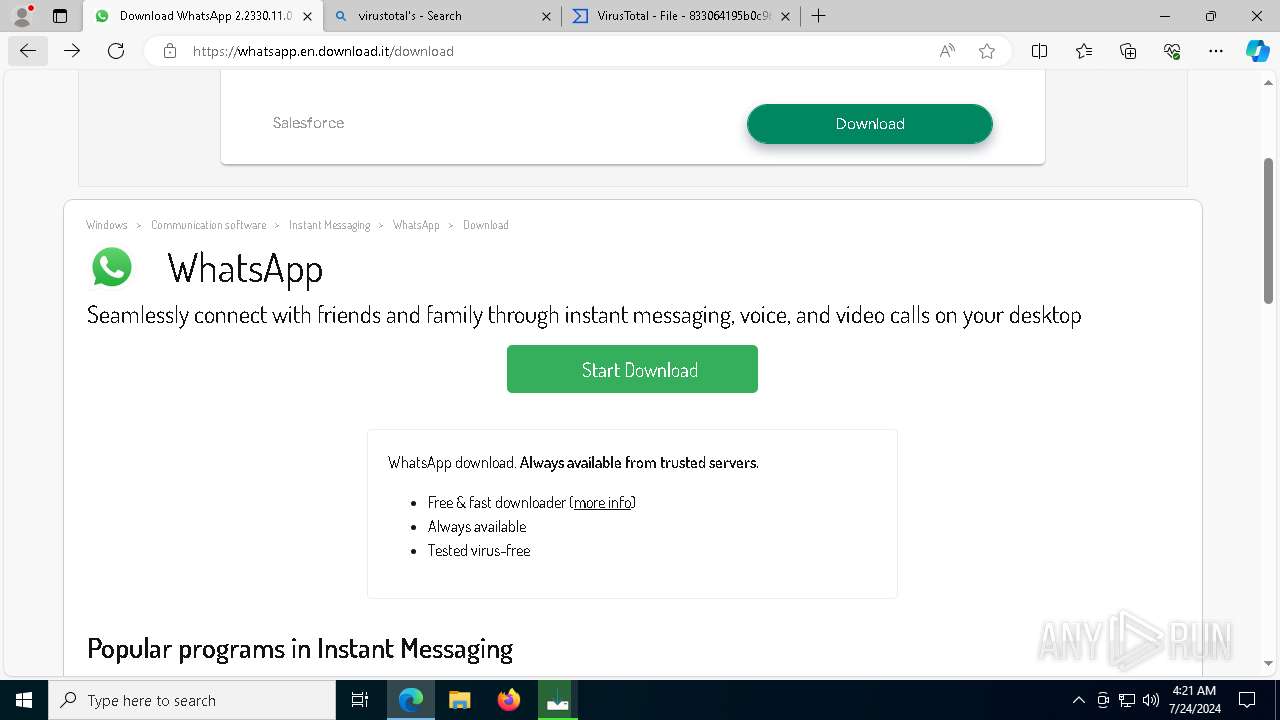The image size is (1280, 720).
Task: Open the tab actions menu icon
Action: (60, 16)
